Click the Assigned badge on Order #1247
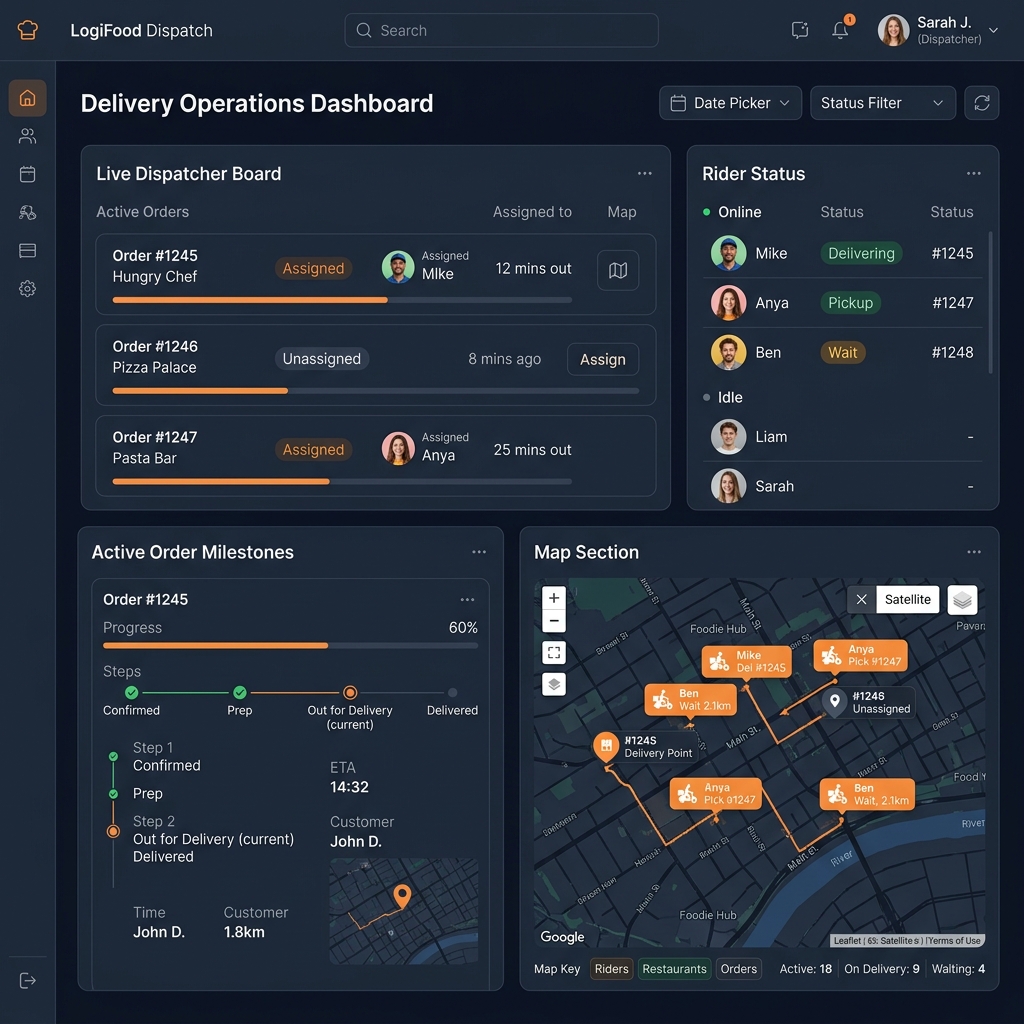This screenshot has height=1024, width=1024. pyautogui.click(x=313, y=450)
